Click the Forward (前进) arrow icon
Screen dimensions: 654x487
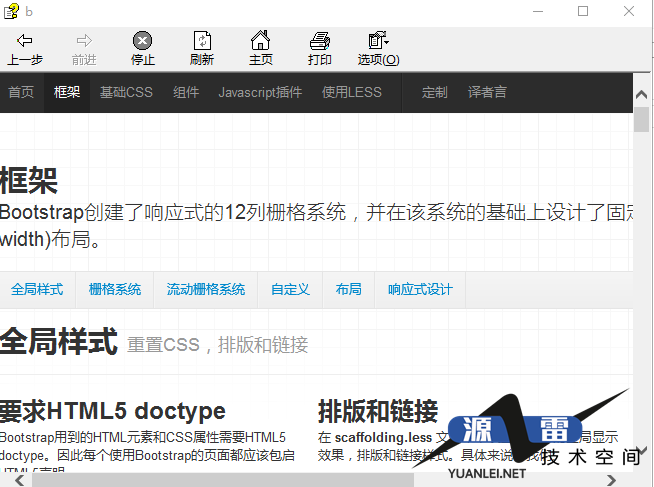(84, 40)
